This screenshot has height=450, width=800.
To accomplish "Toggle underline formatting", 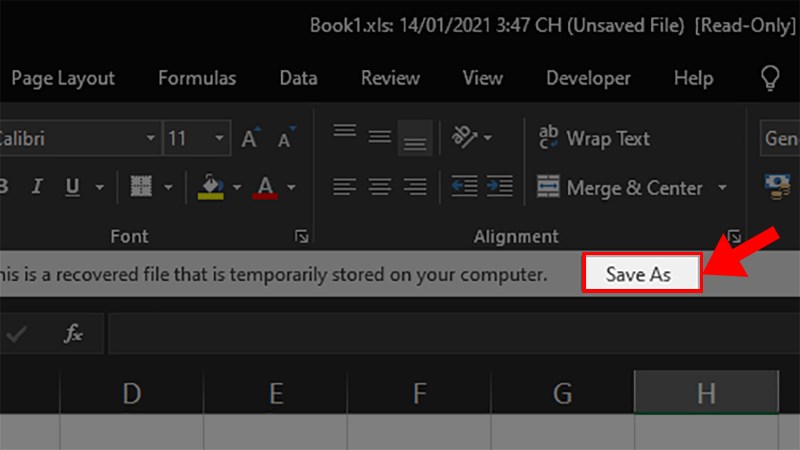I will pos(72,187).
